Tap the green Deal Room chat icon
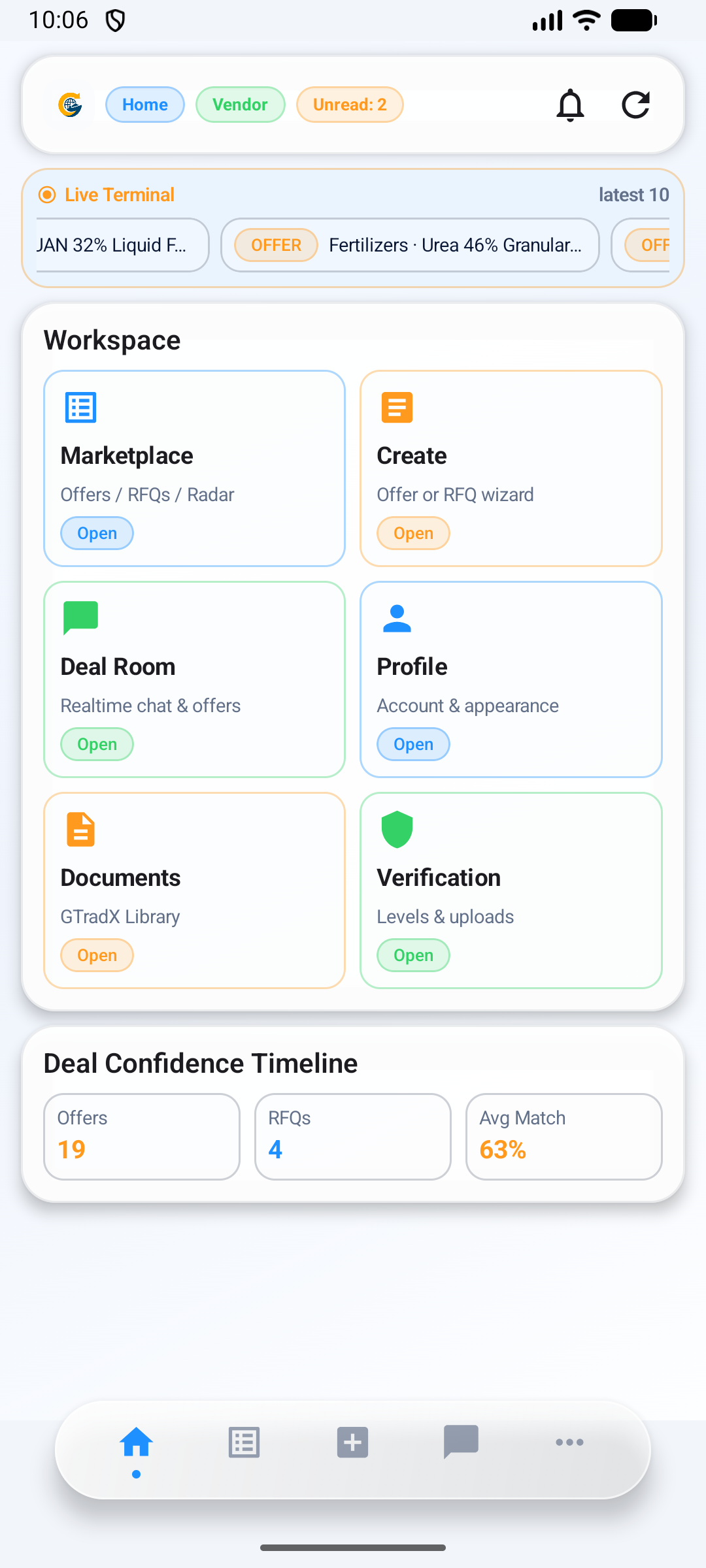The height and width of the screenshot is (1568, 706). coord(80,617)
